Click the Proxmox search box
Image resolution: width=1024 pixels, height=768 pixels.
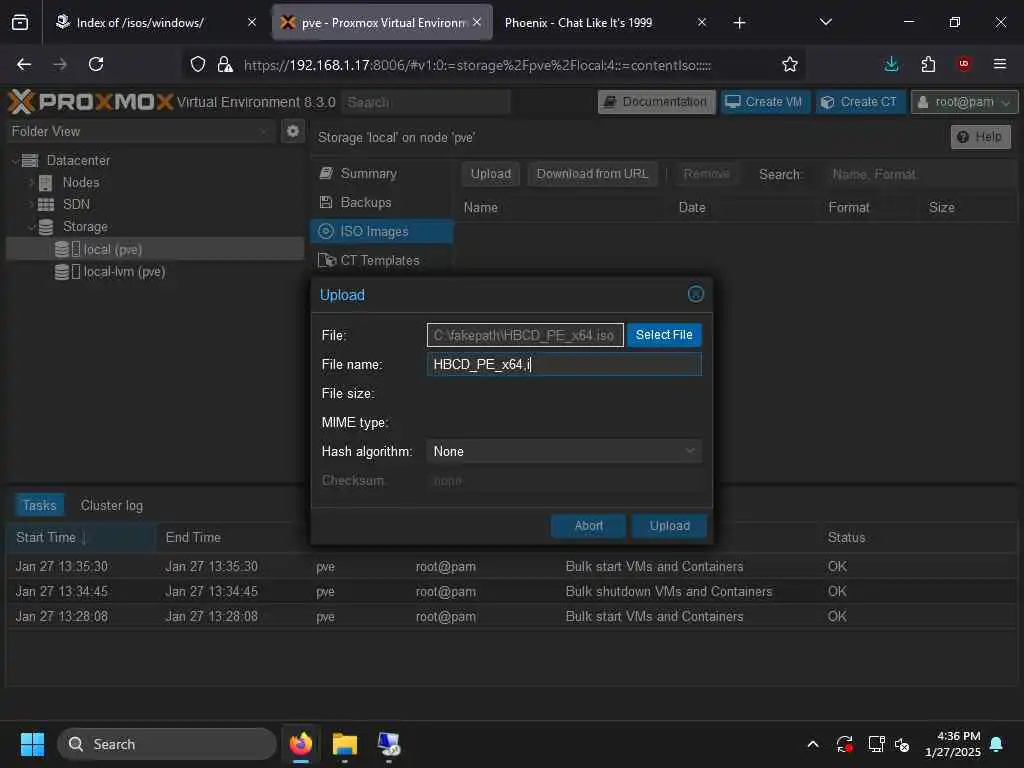tap(425, 102)
